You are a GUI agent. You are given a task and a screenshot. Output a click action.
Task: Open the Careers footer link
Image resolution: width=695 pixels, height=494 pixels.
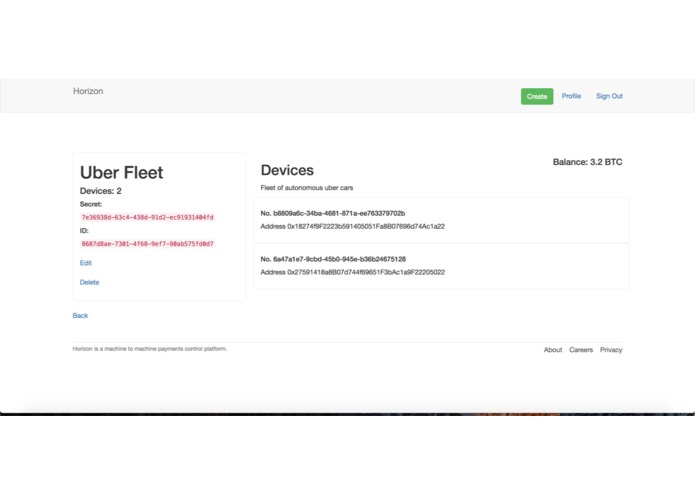point(581,350)
